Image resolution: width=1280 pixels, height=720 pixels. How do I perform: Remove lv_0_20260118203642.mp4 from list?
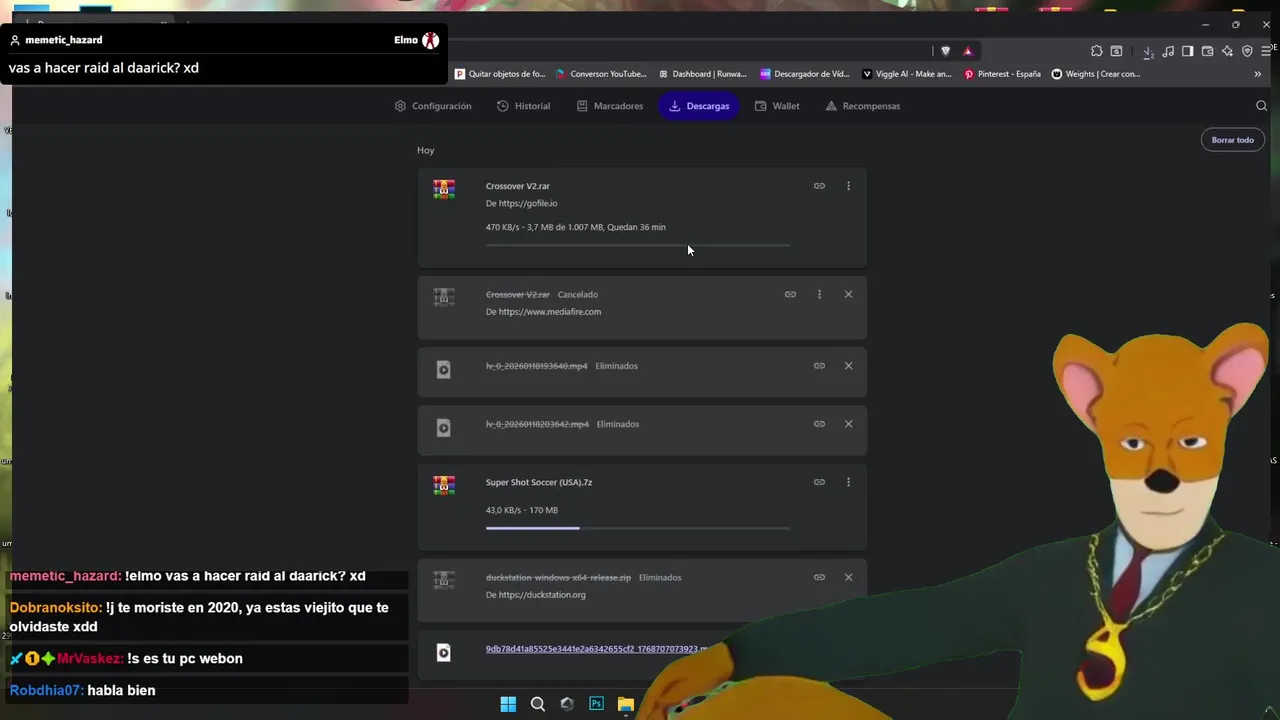(848, 424)
